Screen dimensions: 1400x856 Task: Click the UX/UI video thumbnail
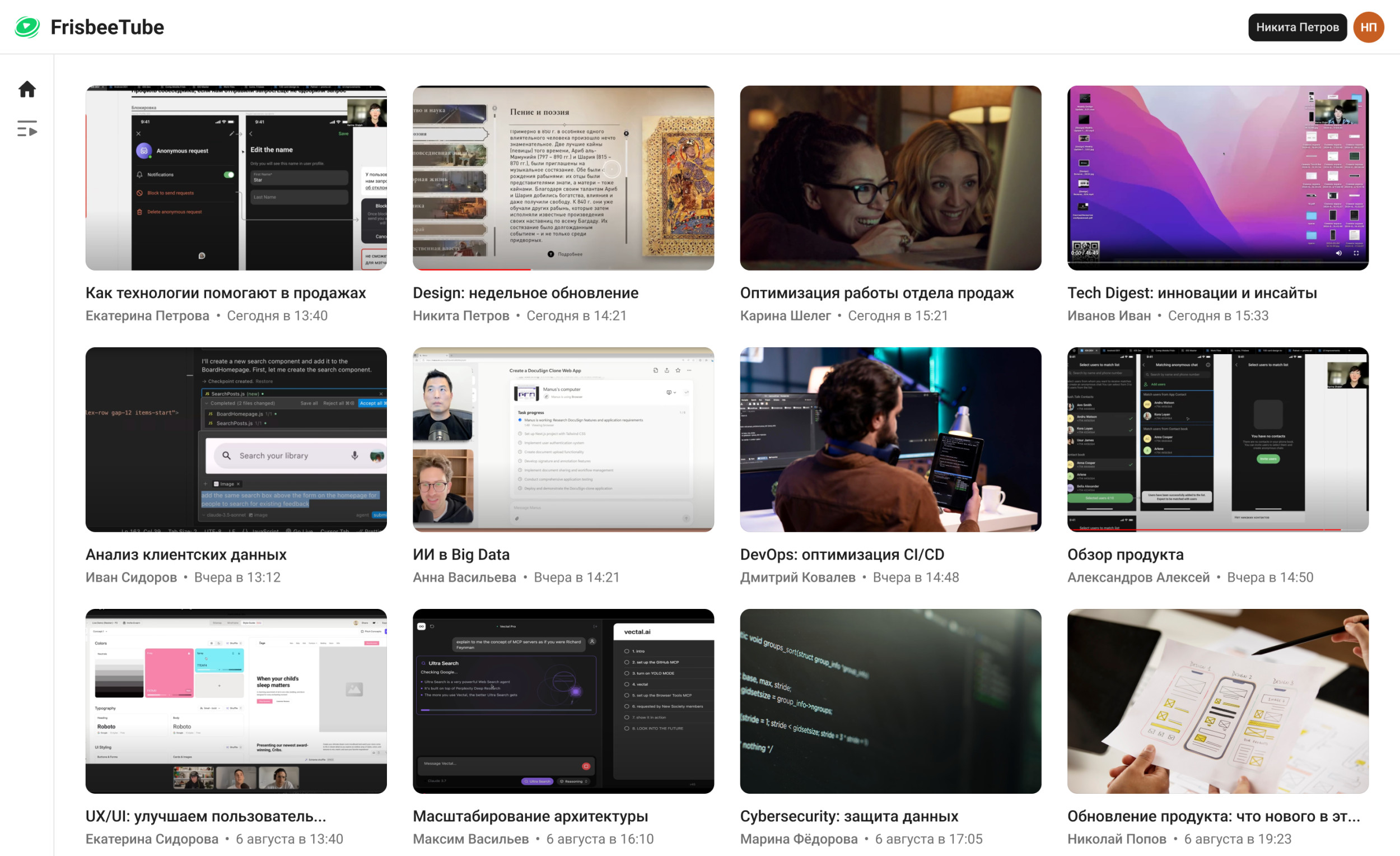pos(236,701)
